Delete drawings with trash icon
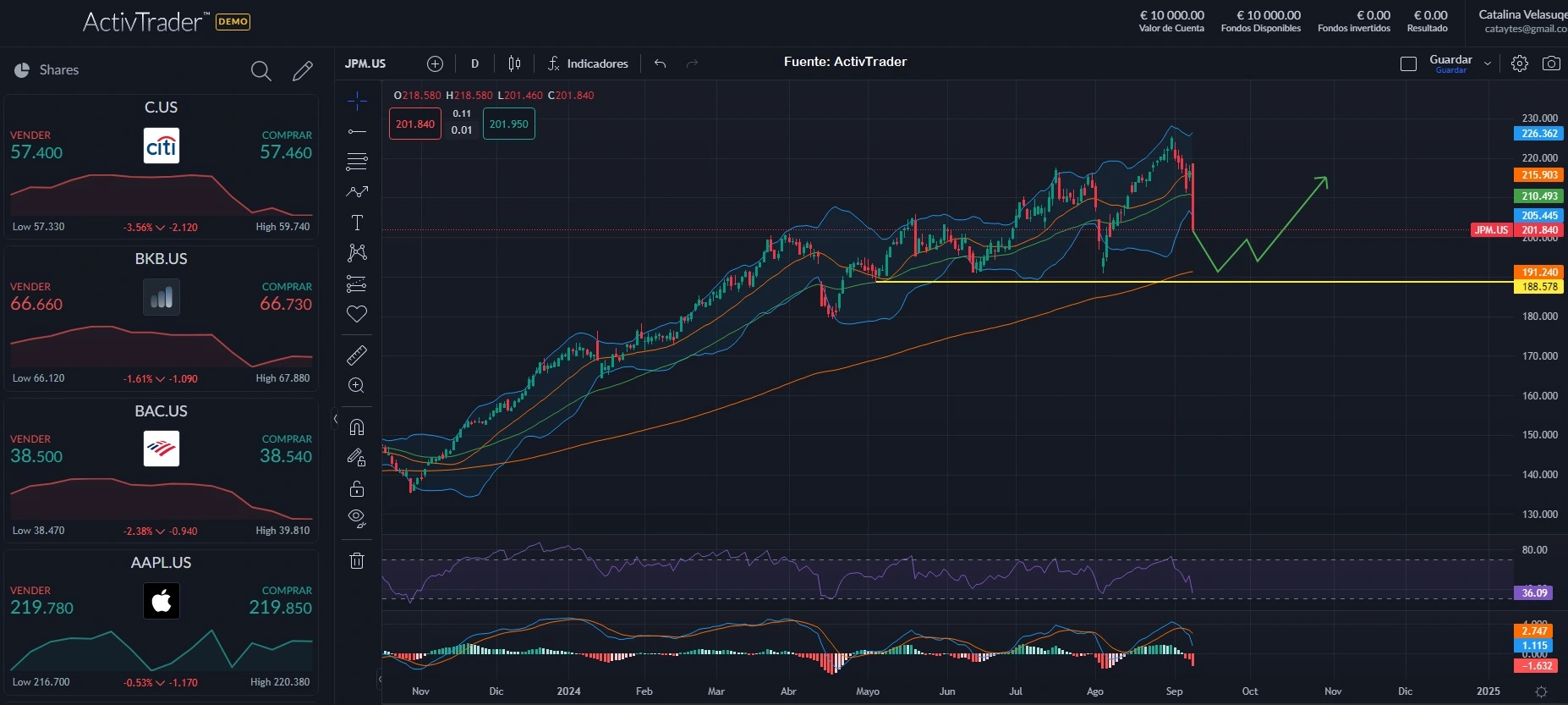 point(357,560)
